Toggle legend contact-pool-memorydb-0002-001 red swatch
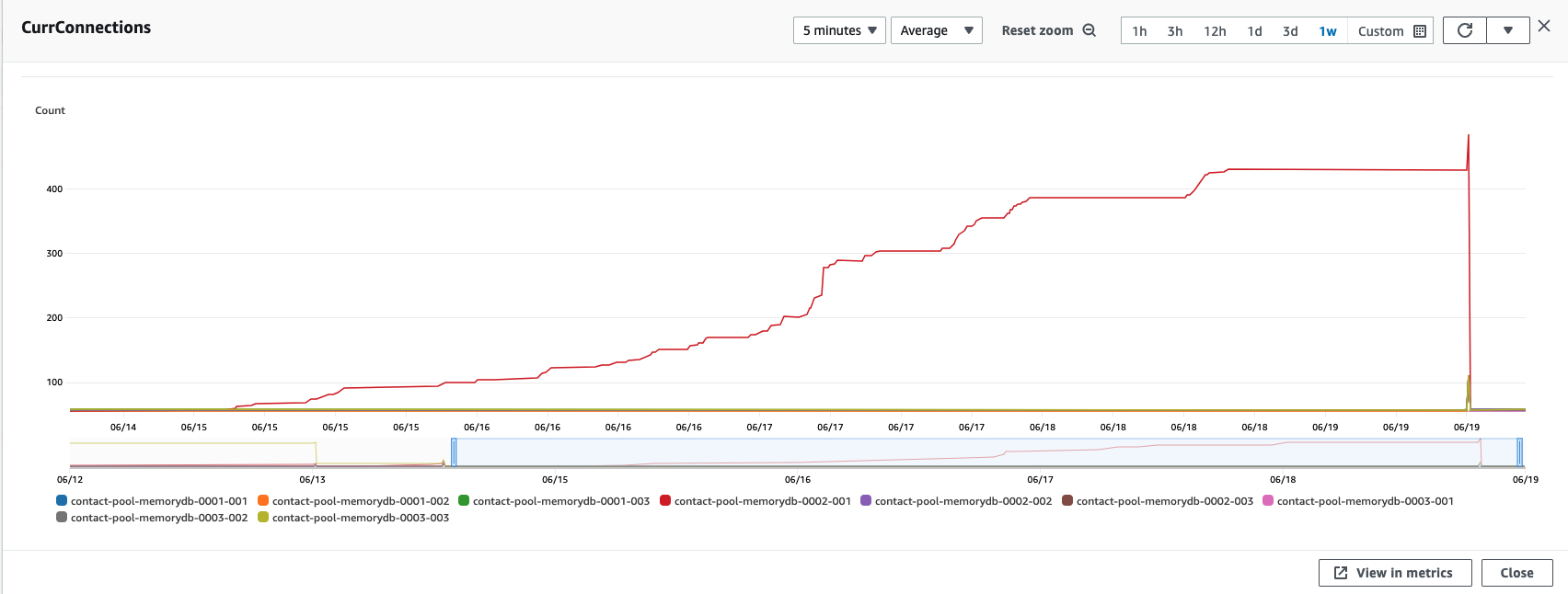This screenshot has width=1568, height=594. (665, 500)
